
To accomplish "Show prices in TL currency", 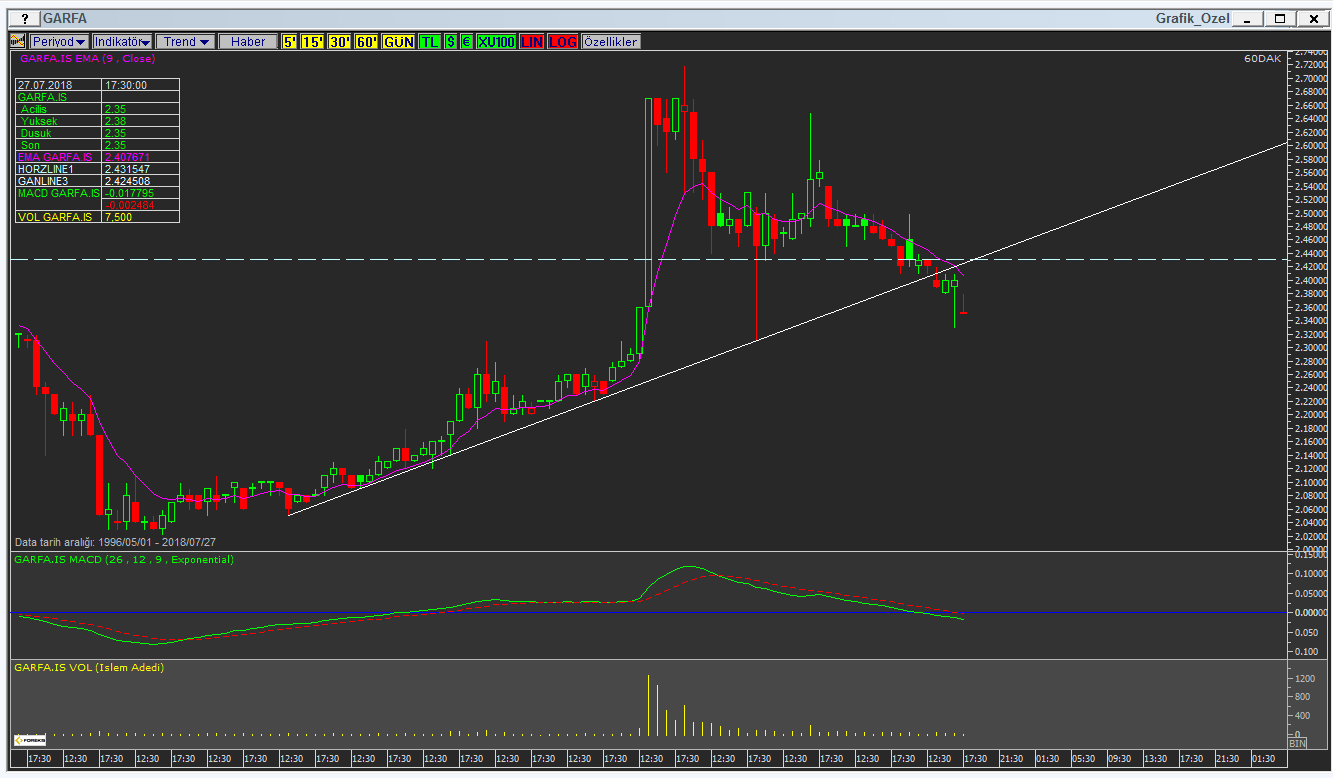I will point(430,41).
